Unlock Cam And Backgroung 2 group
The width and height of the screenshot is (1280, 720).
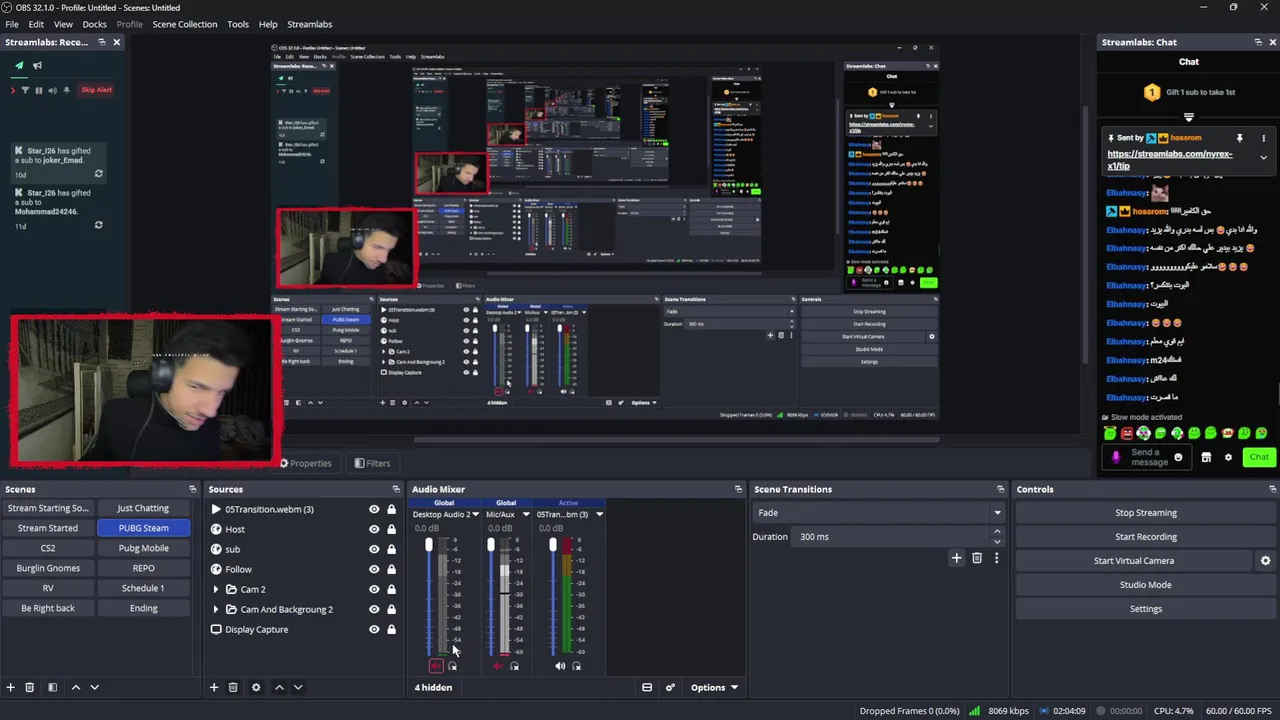pyautogui.click(x=391, y=609)
